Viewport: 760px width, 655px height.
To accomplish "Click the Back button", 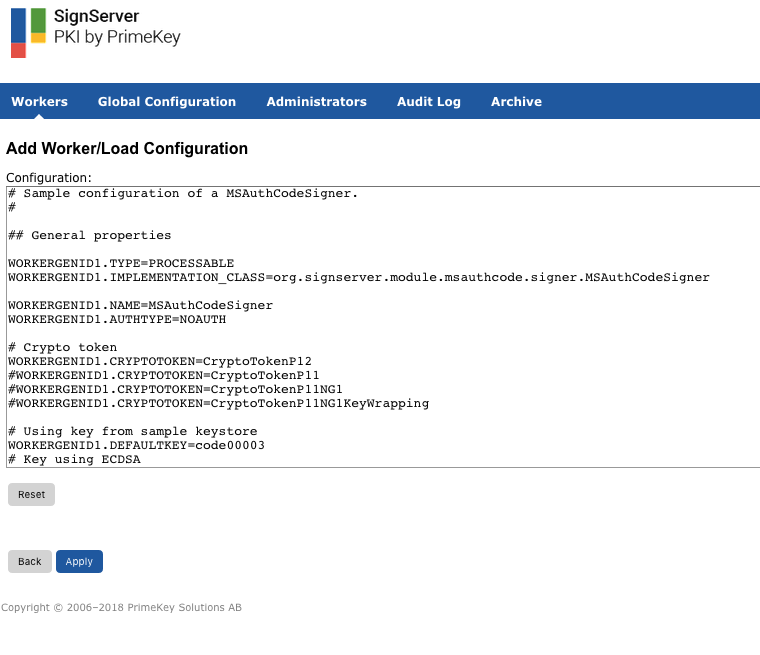I will click(30, 562).
